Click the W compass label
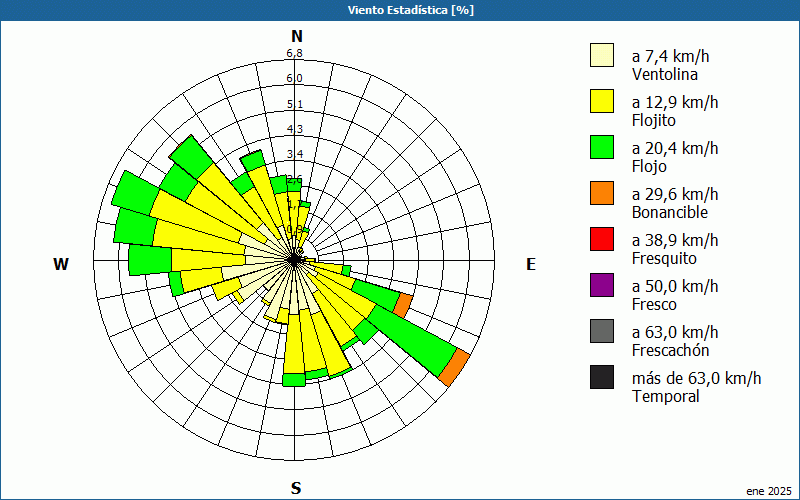 61,264
